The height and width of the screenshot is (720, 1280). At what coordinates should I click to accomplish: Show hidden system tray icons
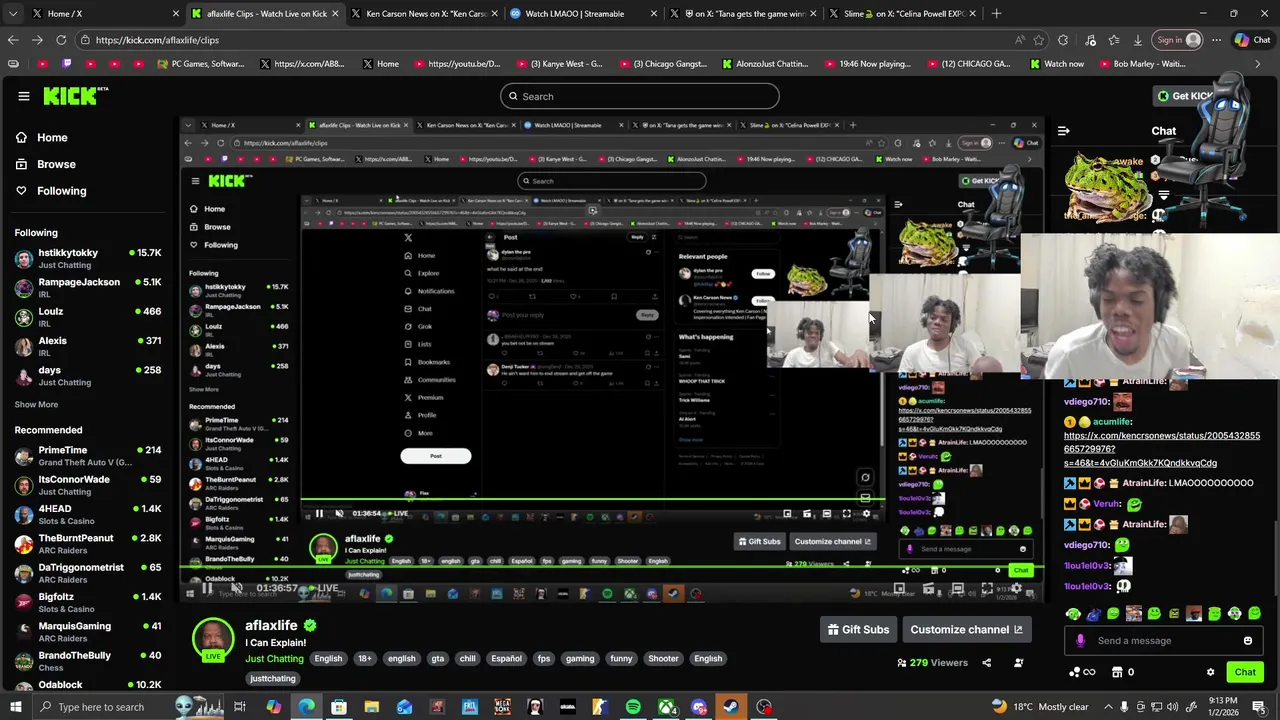click(1108, 707)
